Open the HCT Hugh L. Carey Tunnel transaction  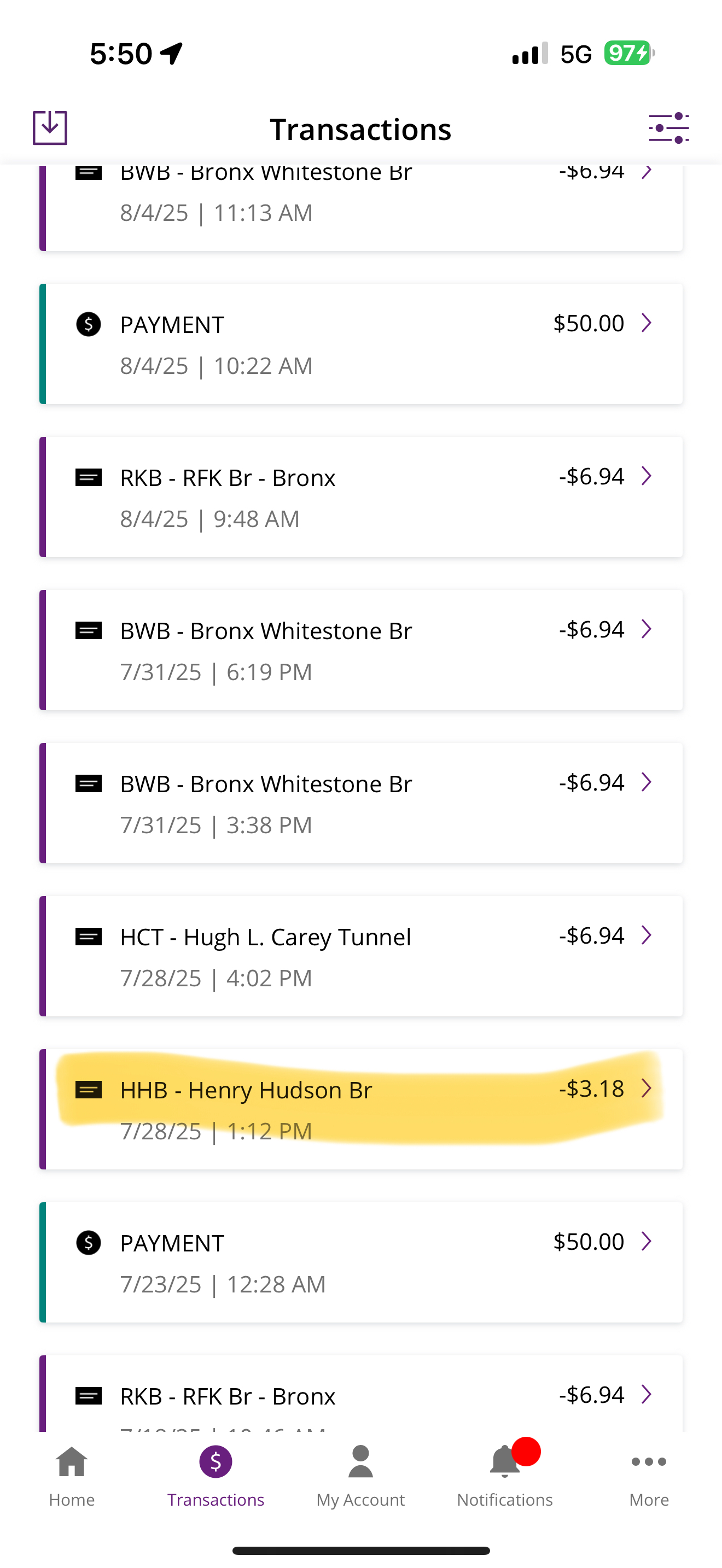coord(360,956)
